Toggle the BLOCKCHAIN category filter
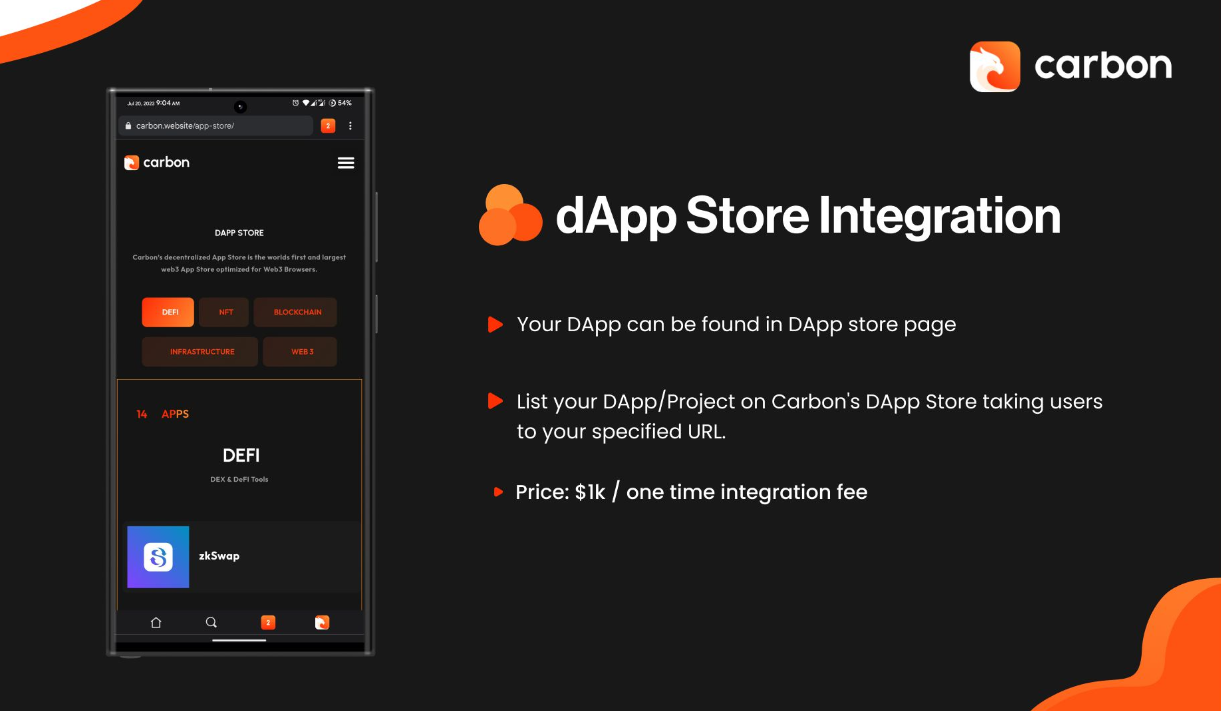1221x711 pixels. pos(297,311)
